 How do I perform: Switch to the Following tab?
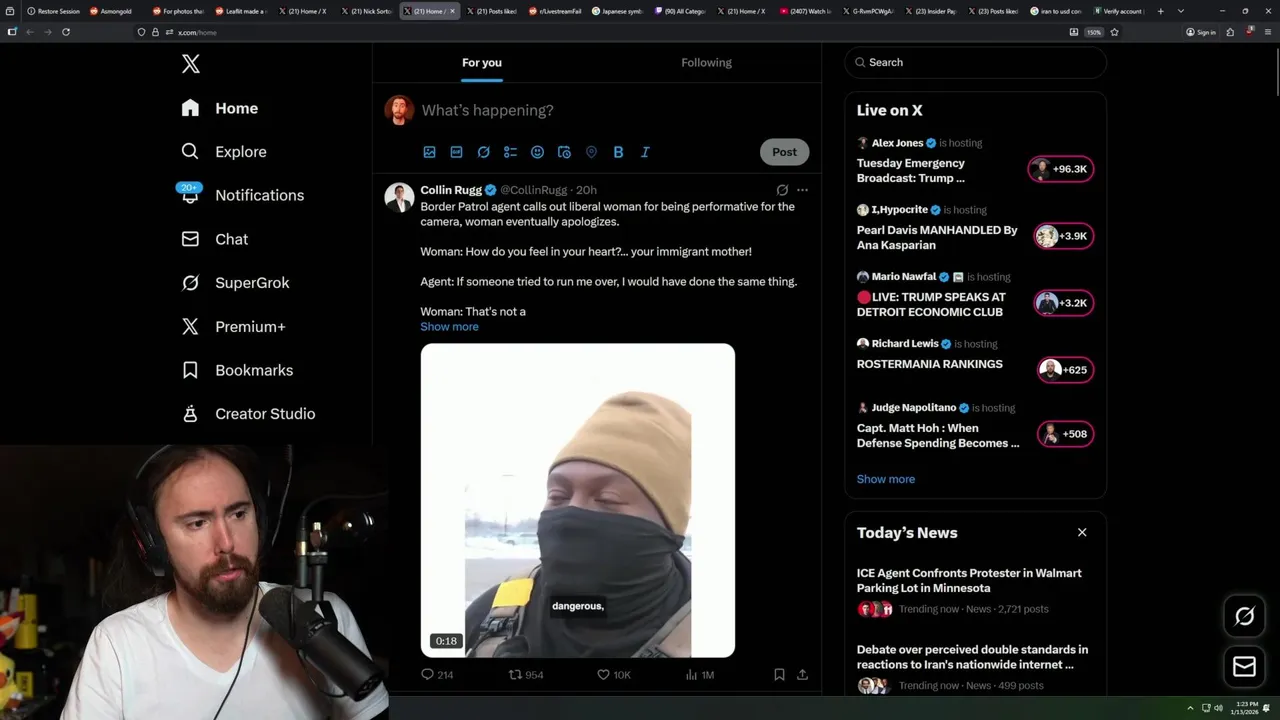706,62
